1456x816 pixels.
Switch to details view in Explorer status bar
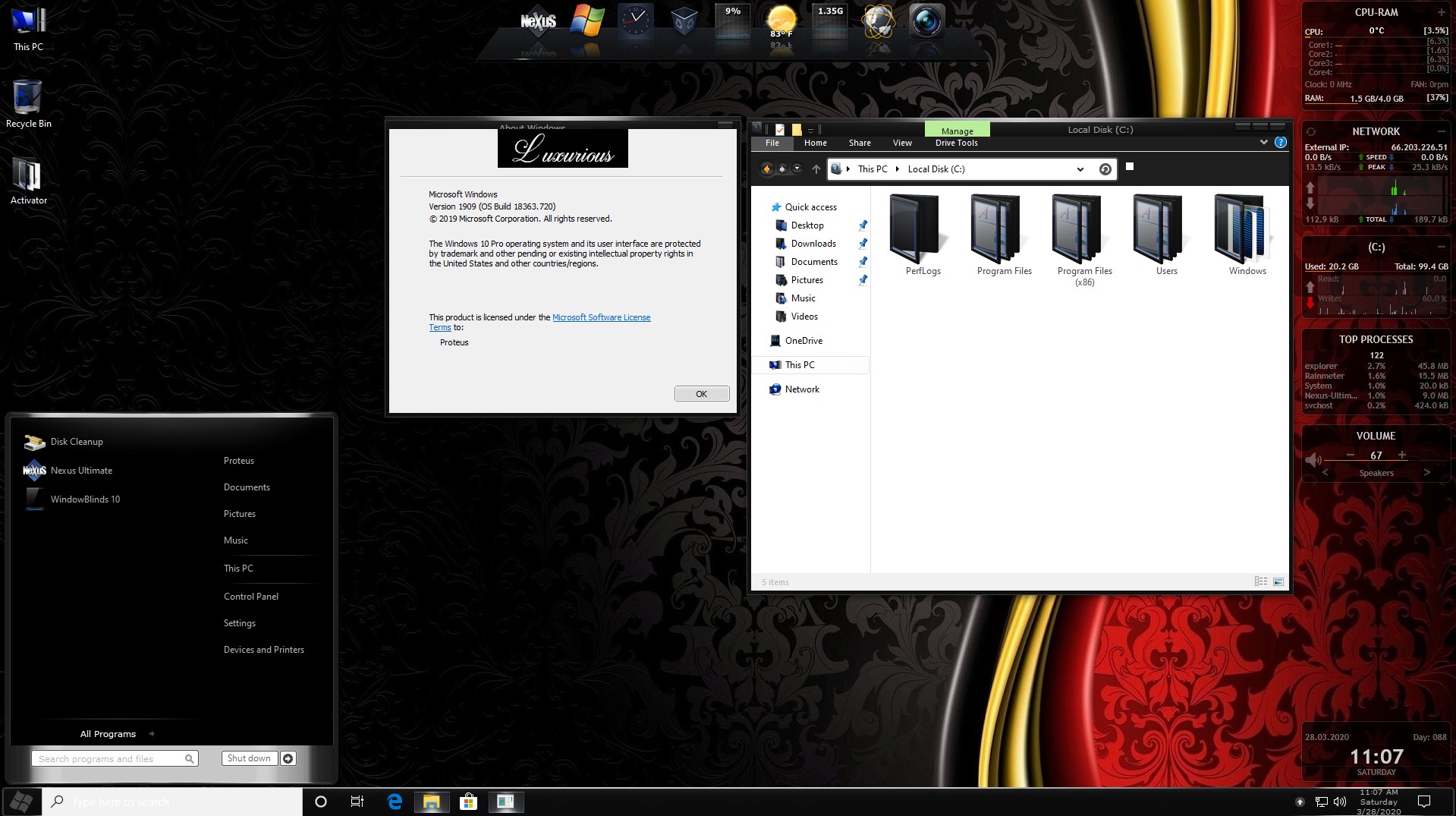[1260, 581]
